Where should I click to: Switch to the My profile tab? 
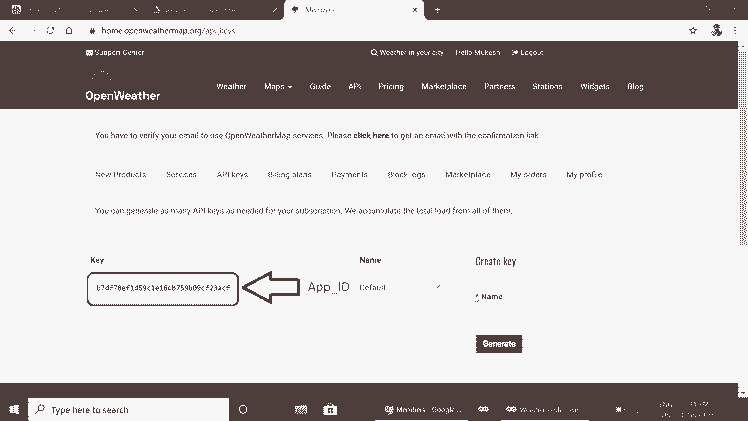pos(584,175)
